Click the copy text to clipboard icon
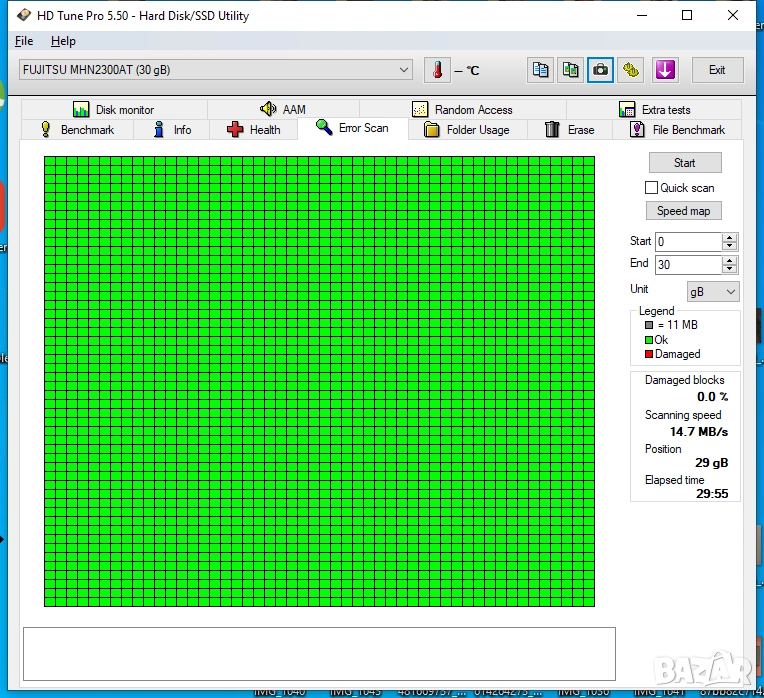Image resolution: width=764 pixels, height=698 pixels. coord(540,70)
